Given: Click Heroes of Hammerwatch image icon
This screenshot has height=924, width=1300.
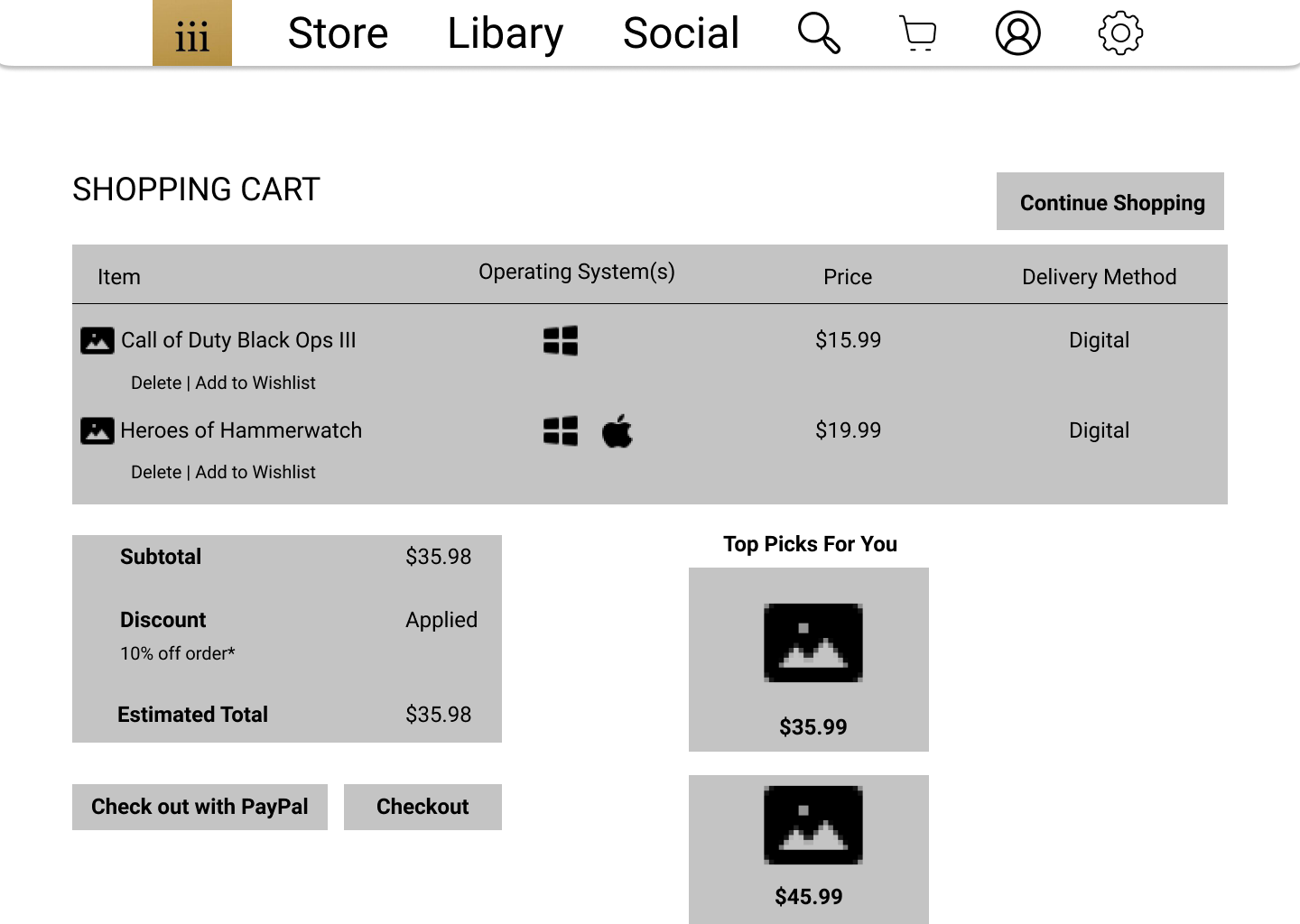Looking at the screenshot, I should click(97, 431).
